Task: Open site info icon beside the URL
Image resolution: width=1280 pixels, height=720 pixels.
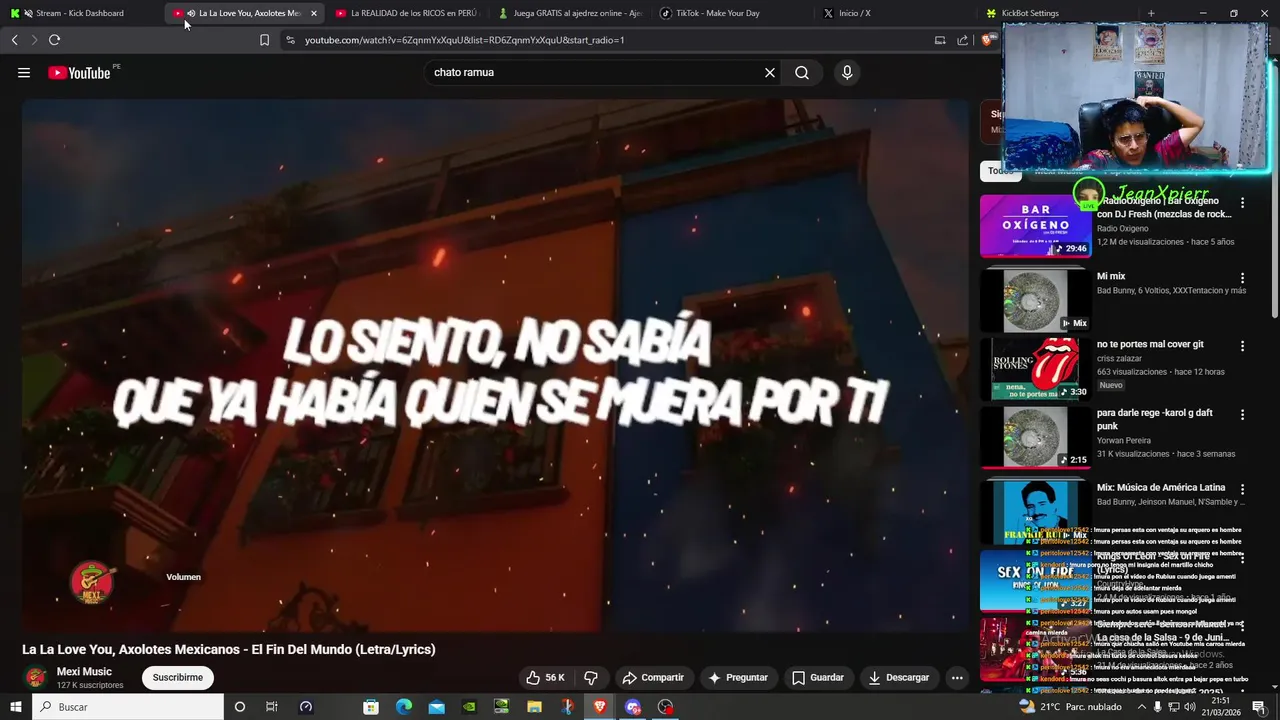Action: [x=290, y=40]
